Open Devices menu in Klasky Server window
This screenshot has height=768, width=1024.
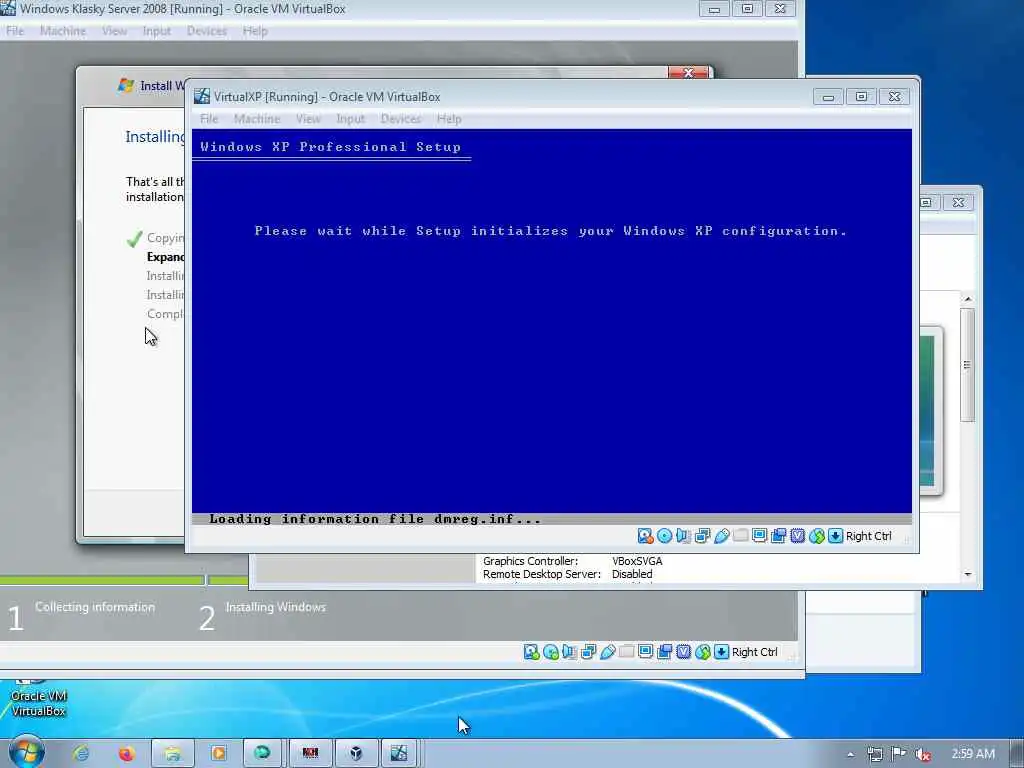206,31
